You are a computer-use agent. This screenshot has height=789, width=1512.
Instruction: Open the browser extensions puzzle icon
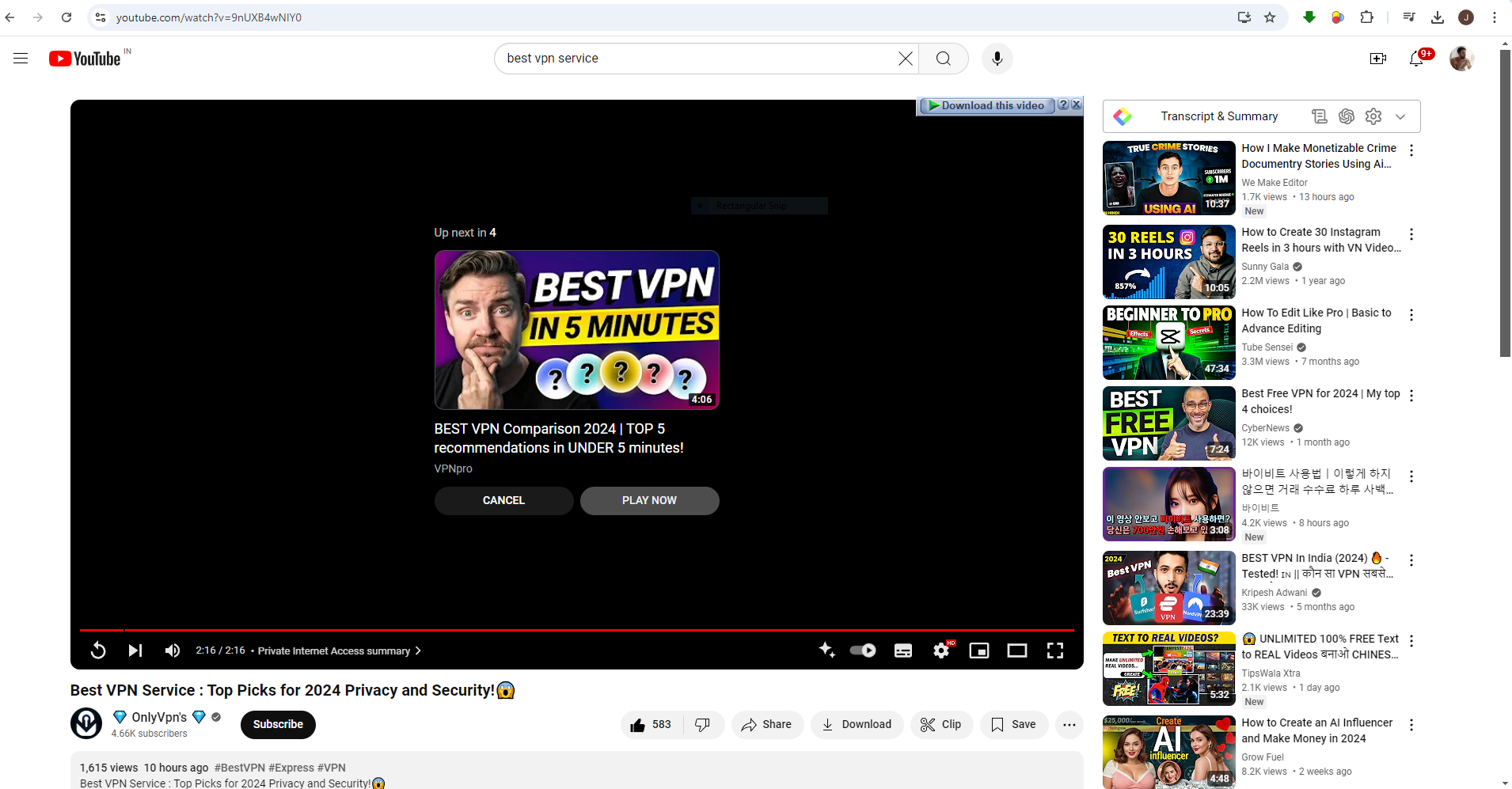(1366, 17)
